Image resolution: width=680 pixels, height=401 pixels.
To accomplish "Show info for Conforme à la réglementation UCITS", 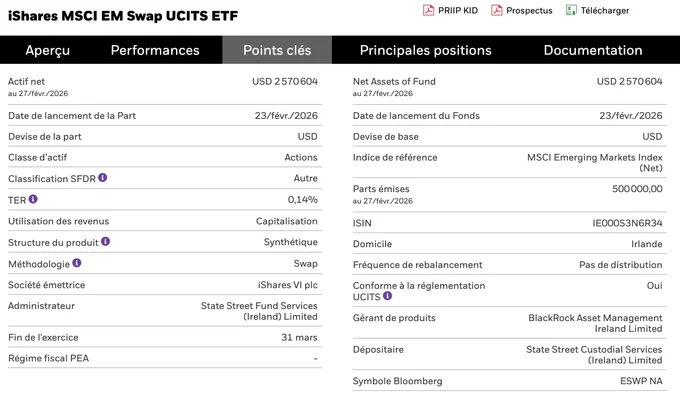I will point(387,296).
